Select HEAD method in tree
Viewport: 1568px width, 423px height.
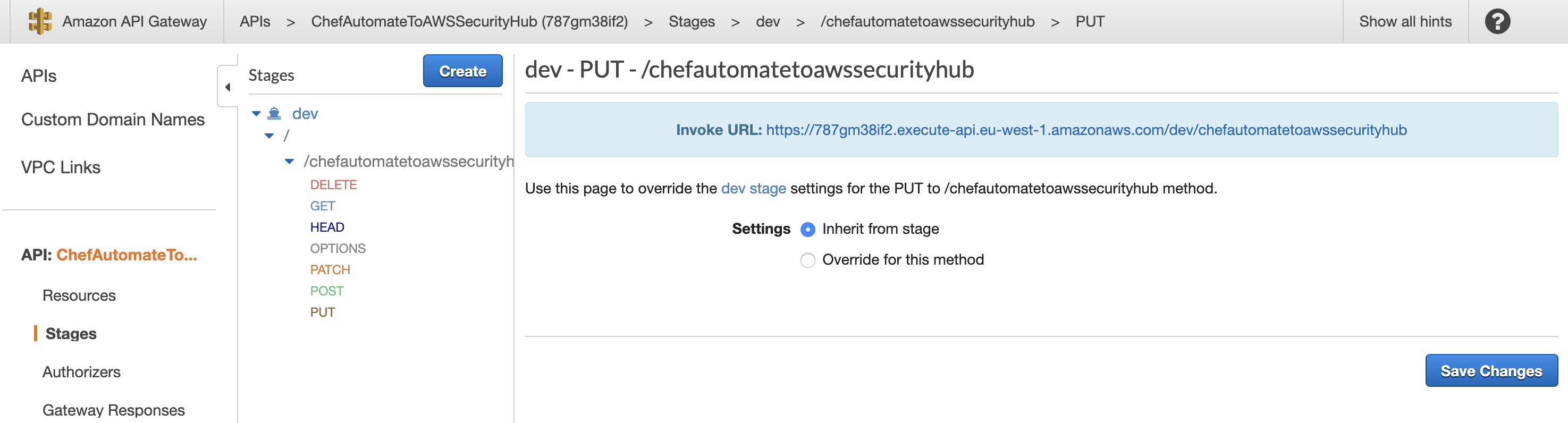click(327, 227)
